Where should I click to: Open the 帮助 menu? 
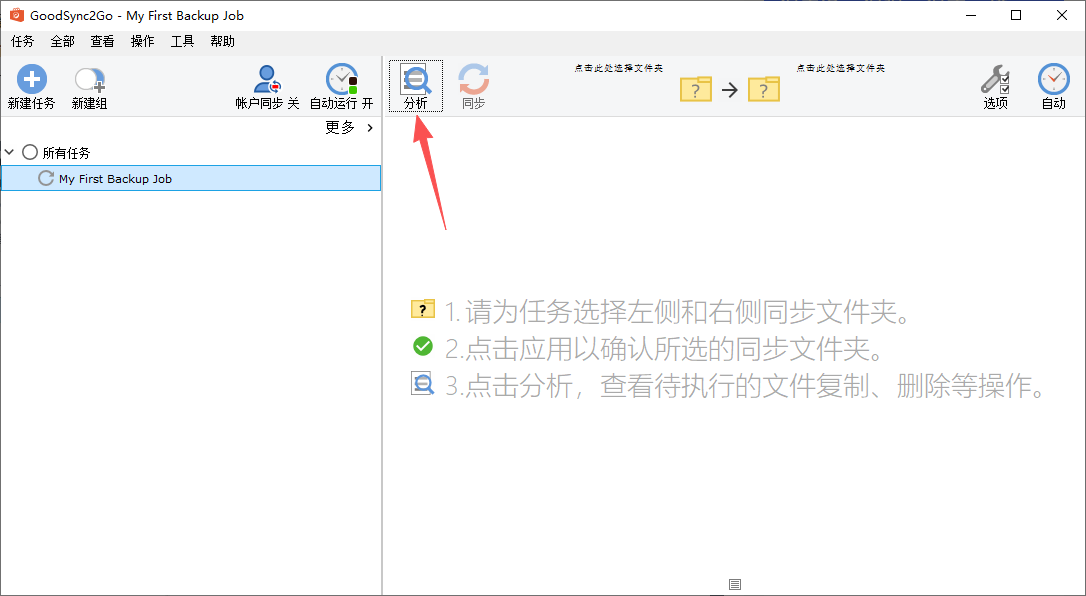(223, 42)
